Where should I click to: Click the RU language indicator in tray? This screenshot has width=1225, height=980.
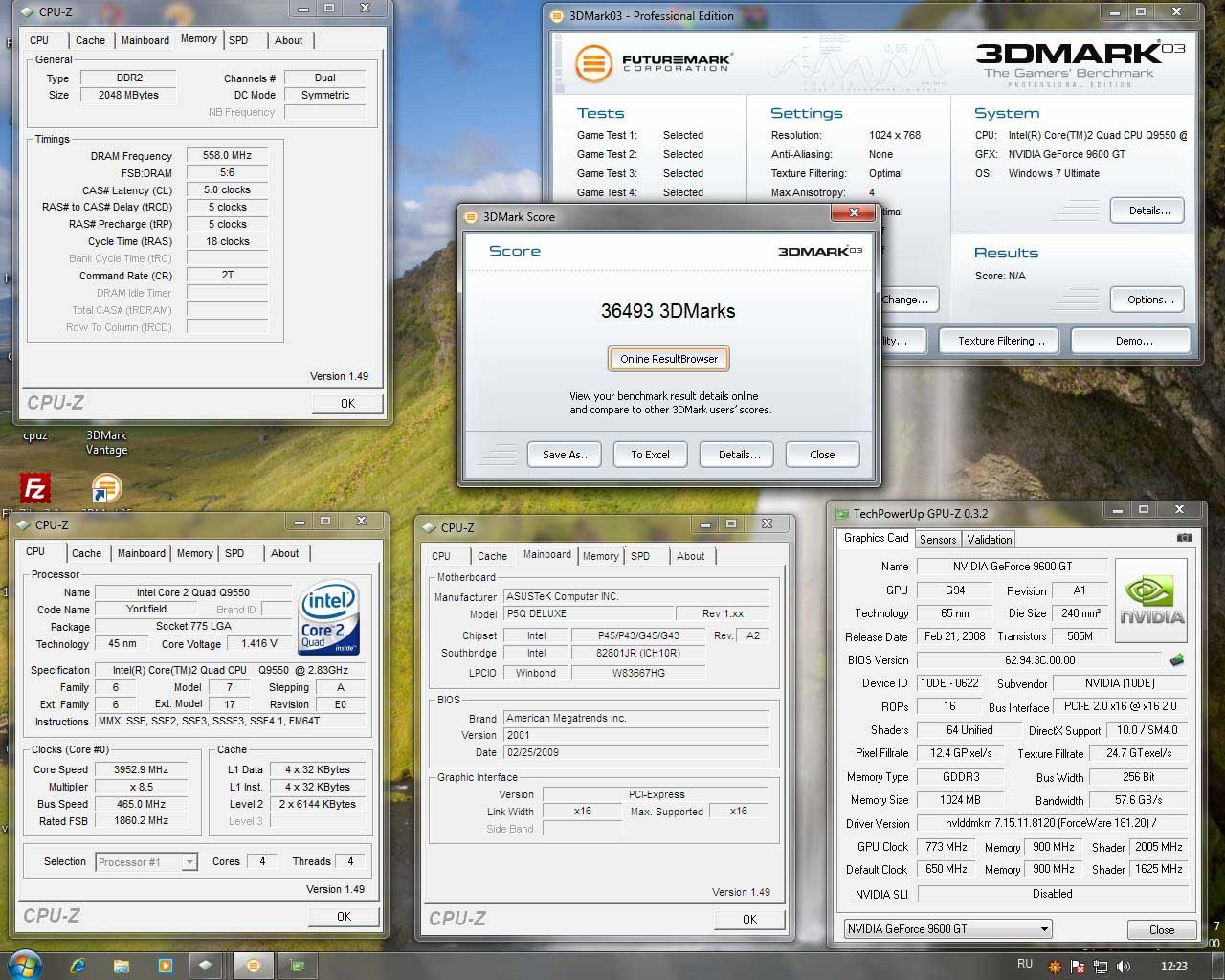tap(1025, 964)
